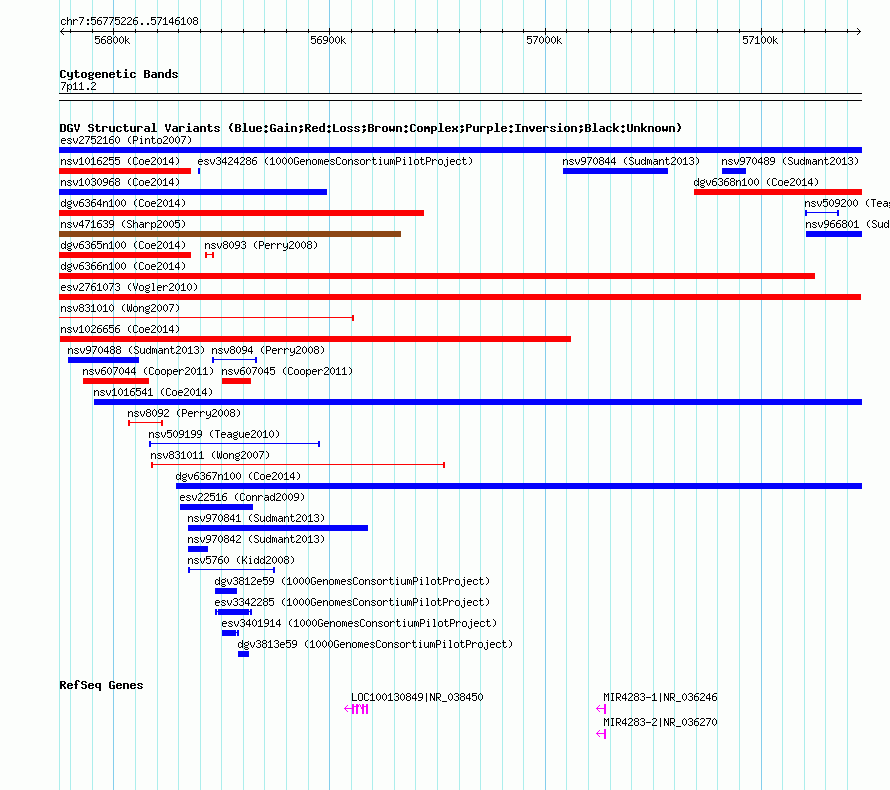
Task: Open dgv6366n100 (Coe2014) long red bar
Action: 437,276
